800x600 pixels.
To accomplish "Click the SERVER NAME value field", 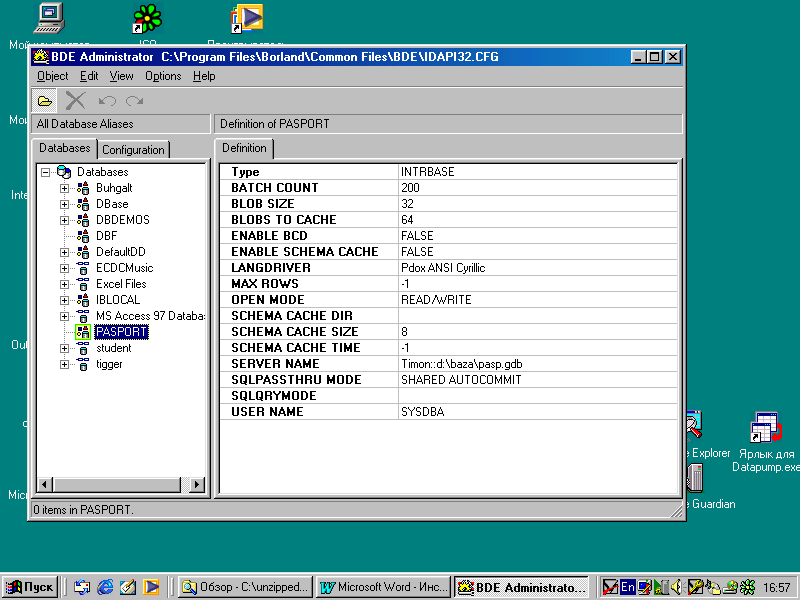I will click(537, 364).
